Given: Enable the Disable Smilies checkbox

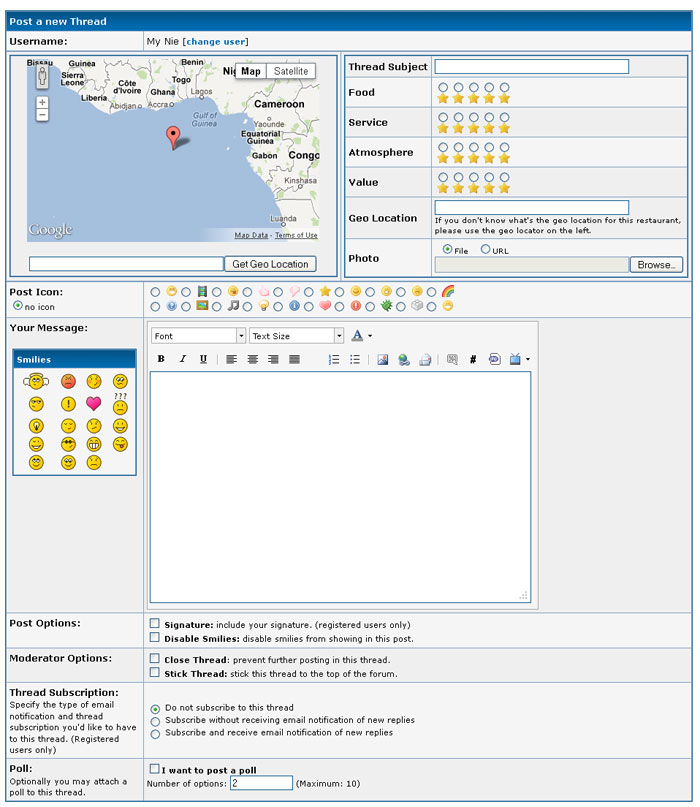Looking at the screenshot, I should click(x=155, y=637).
